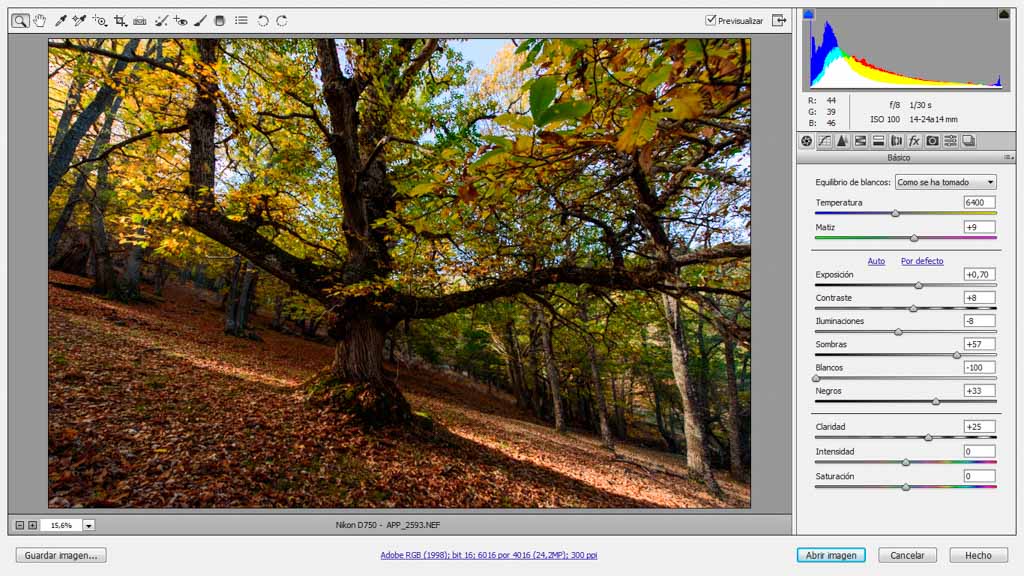Toggle shadow clipping warning in histogram
Screen dimensions: 1024x576
(x=809, y=14)
